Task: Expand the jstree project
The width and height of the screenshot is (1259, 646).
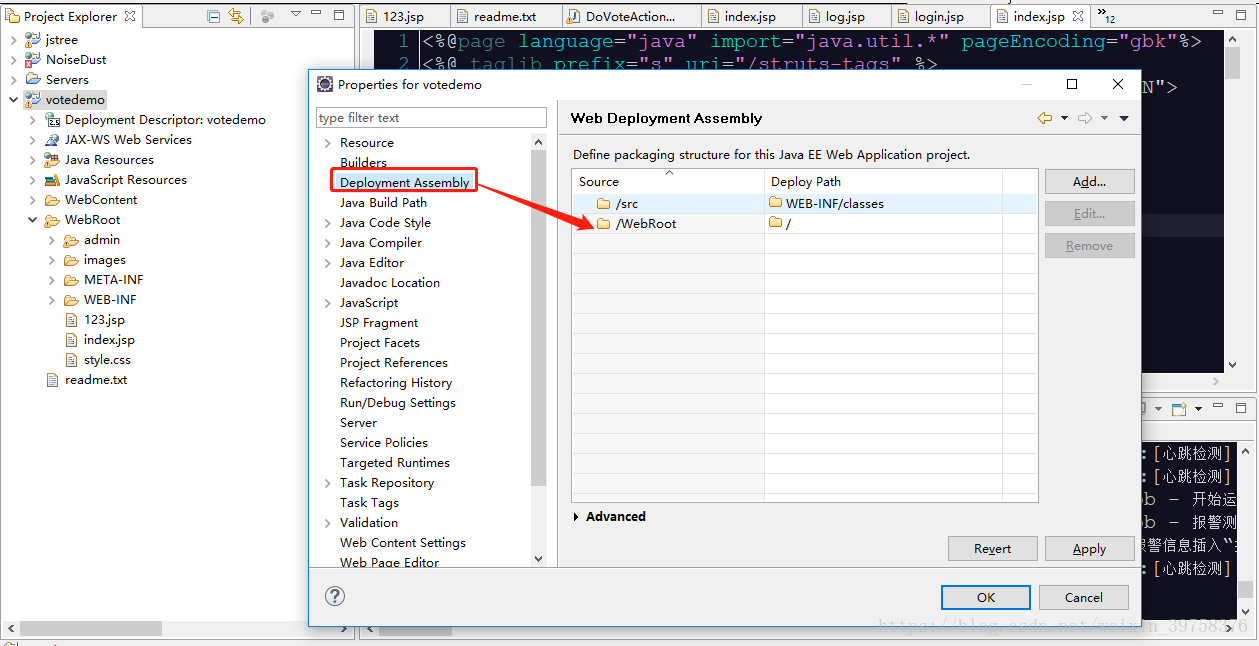Action: tap(14, 39)
